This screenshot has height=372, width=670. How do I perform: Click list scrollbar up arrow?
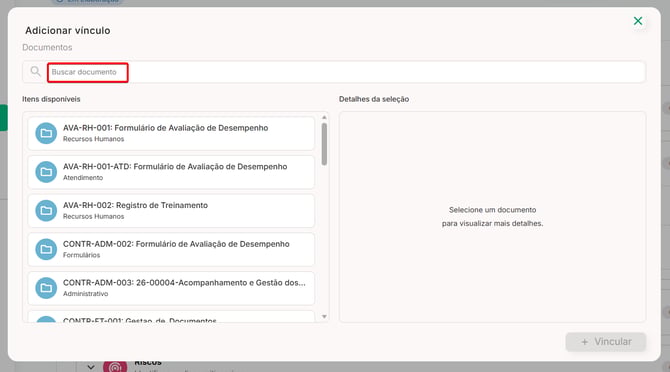(324, 117)
